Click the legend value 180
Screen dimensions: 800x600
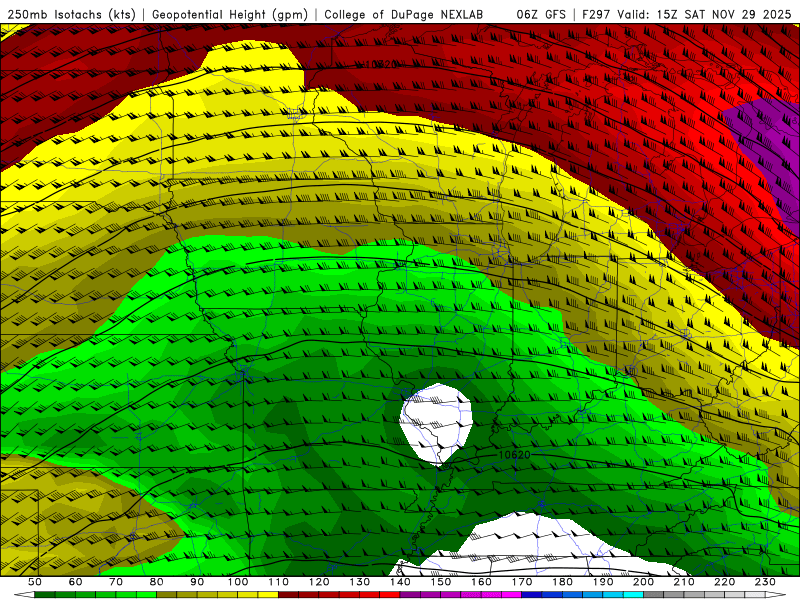coord(562,582)
